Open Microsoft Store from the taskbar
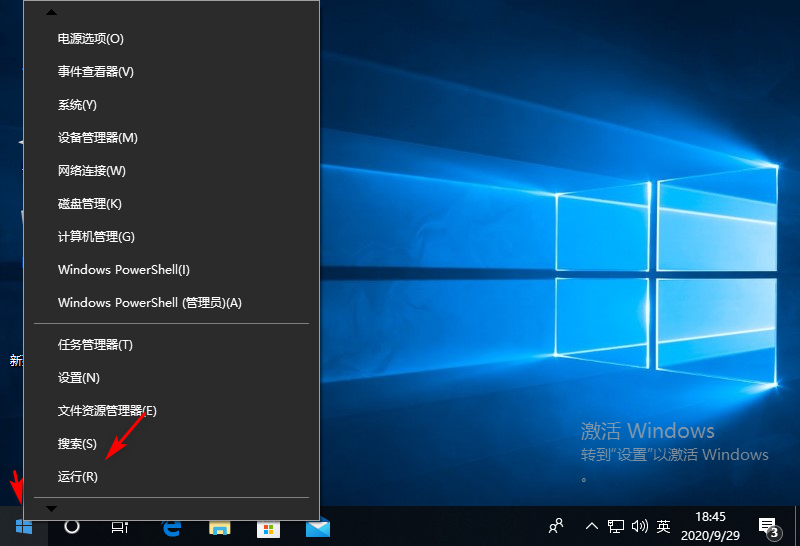 [x=268, y=526]
